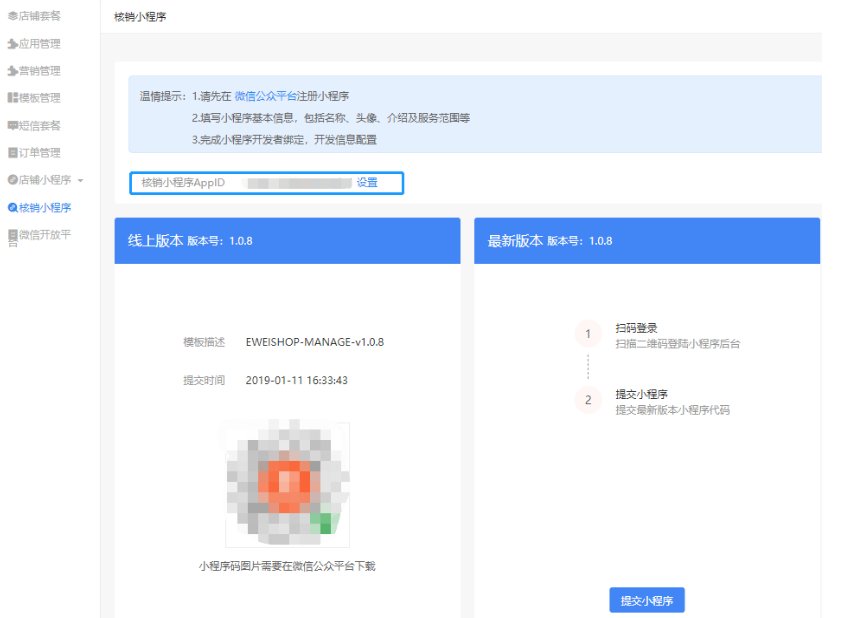This screenshot has height=618, width=850.
Task: Open the 订单管理 menu item
Action: [40, 153]
